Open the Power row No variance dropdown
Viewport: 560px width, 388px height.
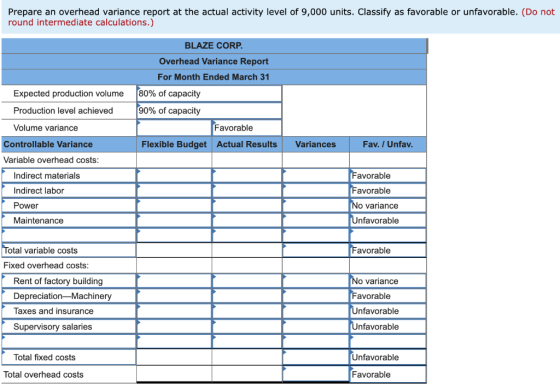click(388, 206)
